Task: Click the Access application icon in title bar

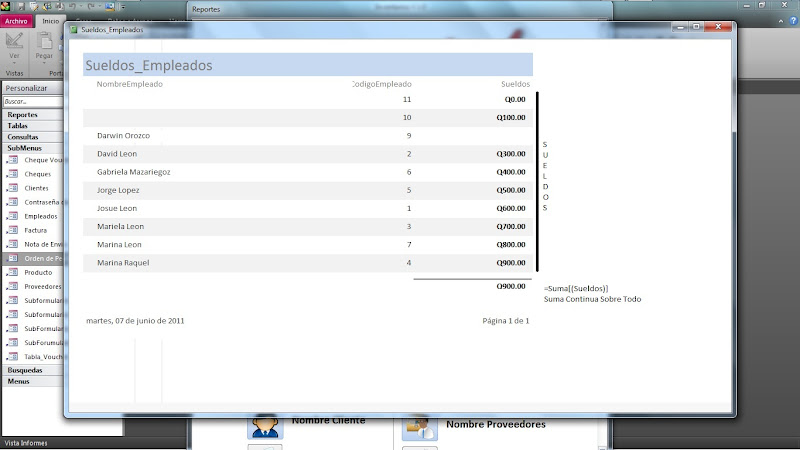Action: click(x=7, y=6)
